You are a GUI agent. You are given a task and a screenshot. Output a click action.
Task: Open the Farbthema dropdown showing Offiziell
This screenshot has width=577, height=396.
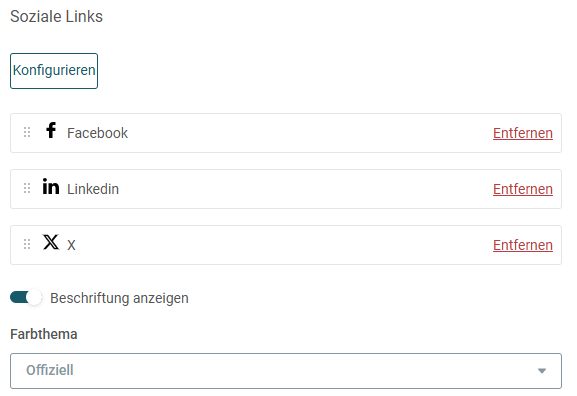[286, 371]
